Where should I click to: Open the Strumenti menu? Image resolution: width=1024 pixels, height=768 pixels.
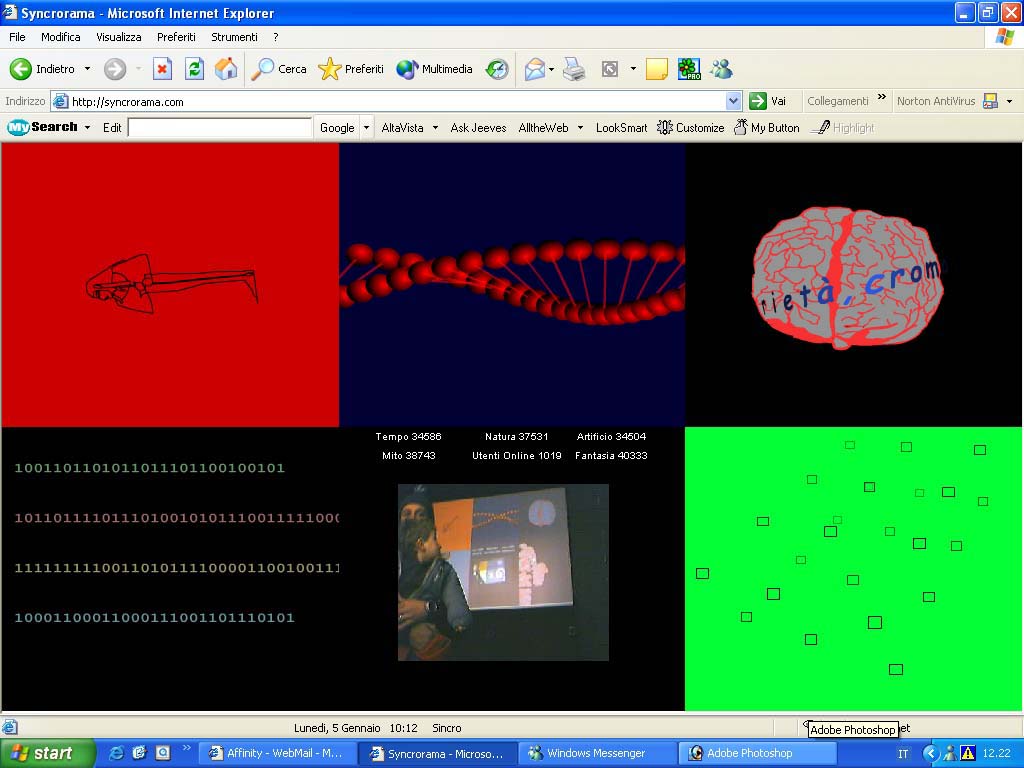[x=234, y=37]
